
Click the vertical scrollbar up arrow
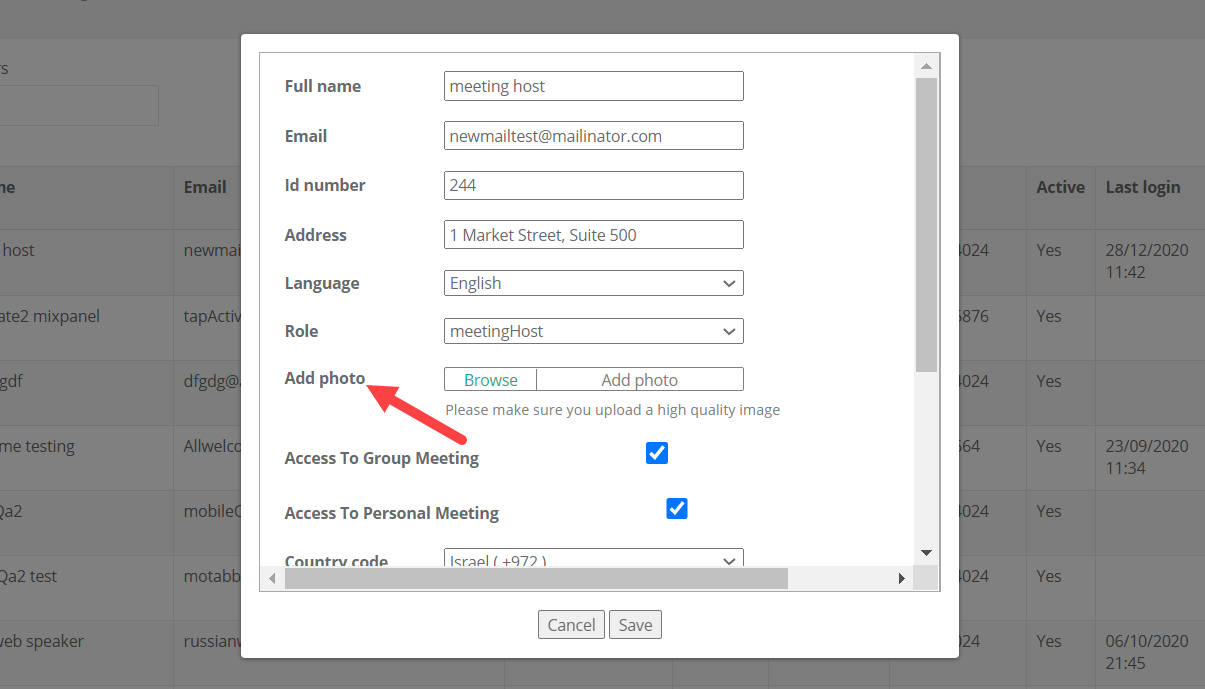click(x=926, y=66)
